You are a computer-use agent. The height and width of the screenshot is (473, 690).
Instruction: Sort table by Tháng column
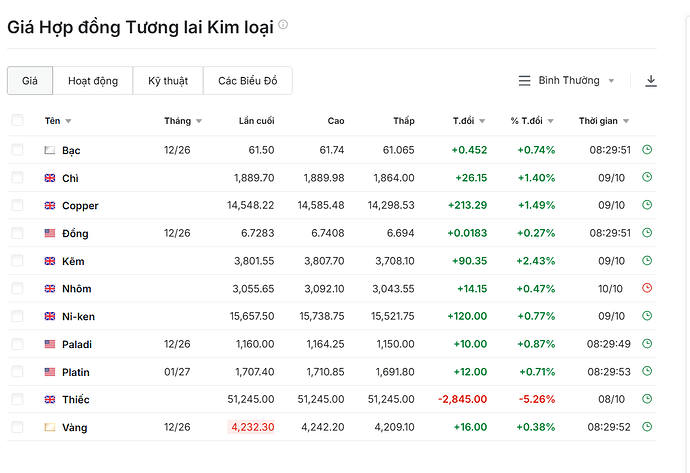[x=183, y=121]
